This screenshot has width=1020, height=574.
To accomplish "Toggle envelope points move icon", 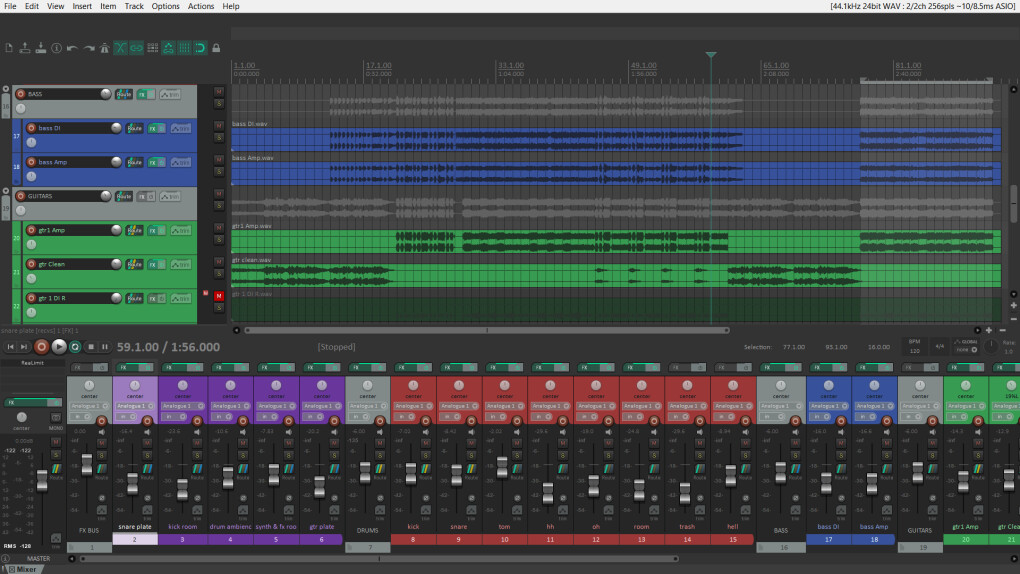I will click(168, 48).
